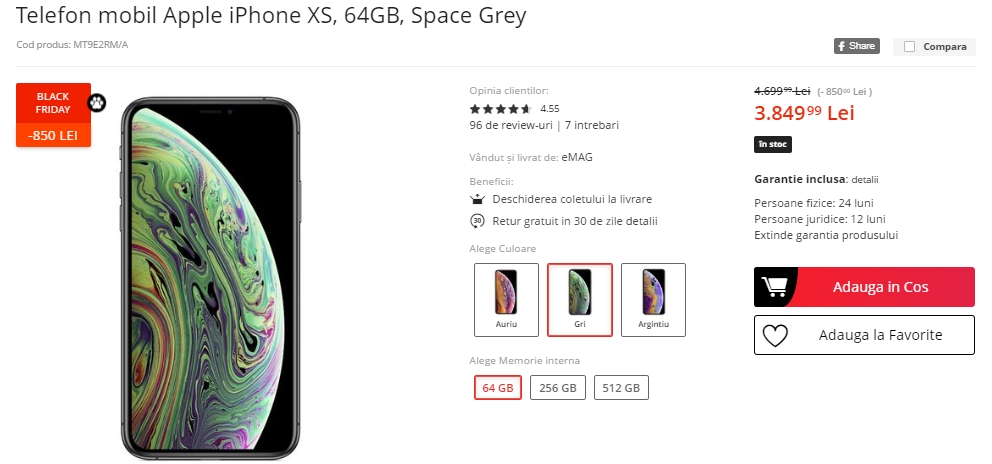Click the paw print badge icon
Image resolution: width=992 pixels, height=464 pixels.
pyautogui.click(x=97, y=102)
